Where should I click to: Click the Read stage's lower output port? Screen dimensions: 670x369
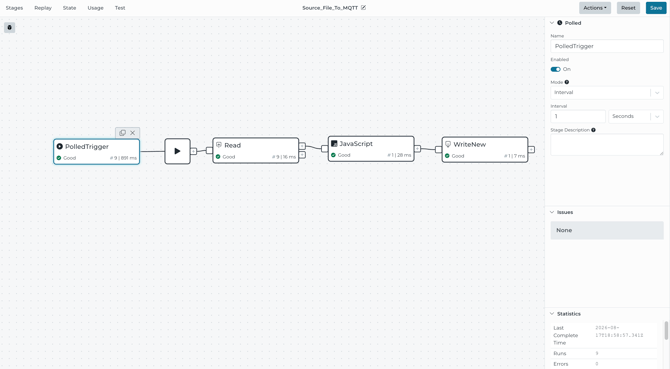click(302, 155)
